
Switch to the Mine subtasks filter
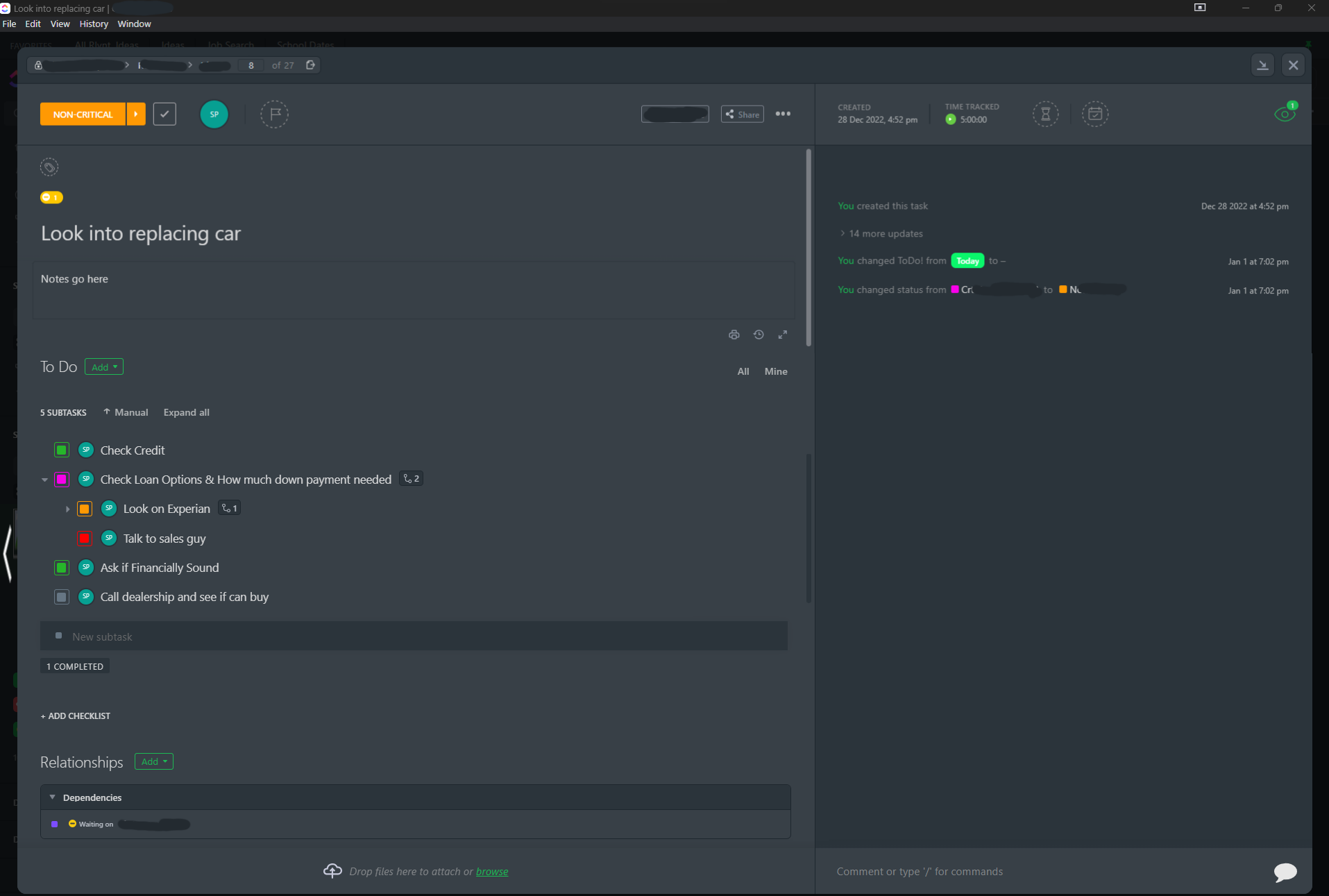(775, 372)
